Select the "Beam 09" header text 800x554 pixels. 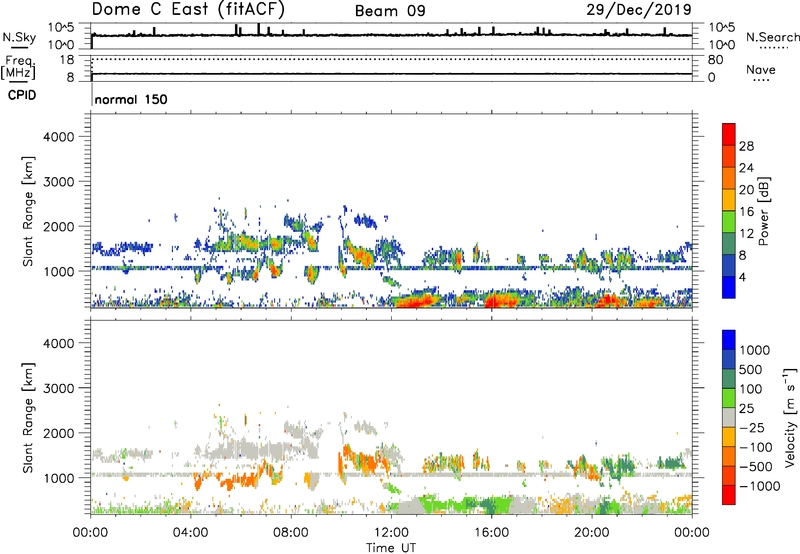pyautogui.click(x=390, y=11)
